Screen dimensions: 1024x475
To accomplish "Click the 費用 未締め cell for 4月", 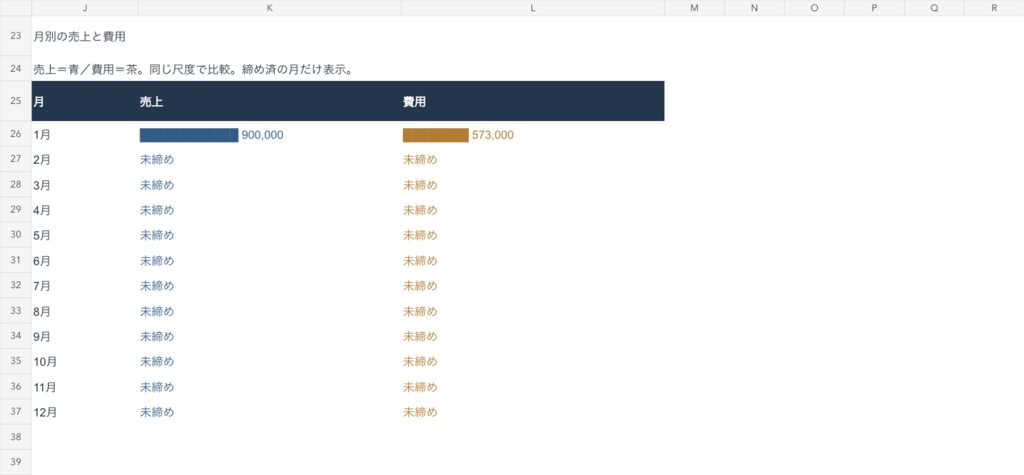I will pos(533,210).
